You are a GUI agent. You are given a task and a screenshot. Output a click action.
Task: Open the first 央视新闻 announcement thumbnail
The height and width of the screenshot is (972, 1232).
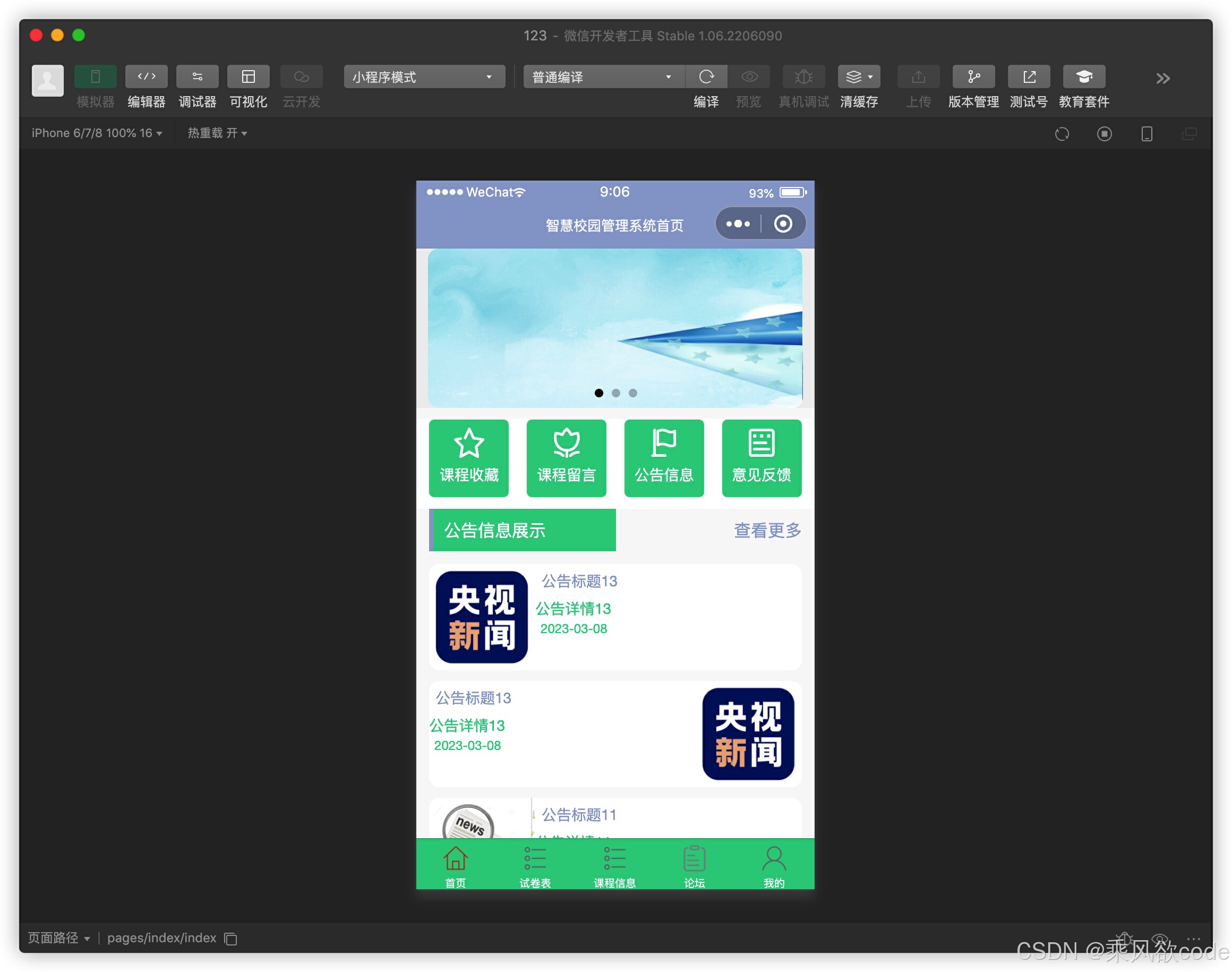pos(482,617)
